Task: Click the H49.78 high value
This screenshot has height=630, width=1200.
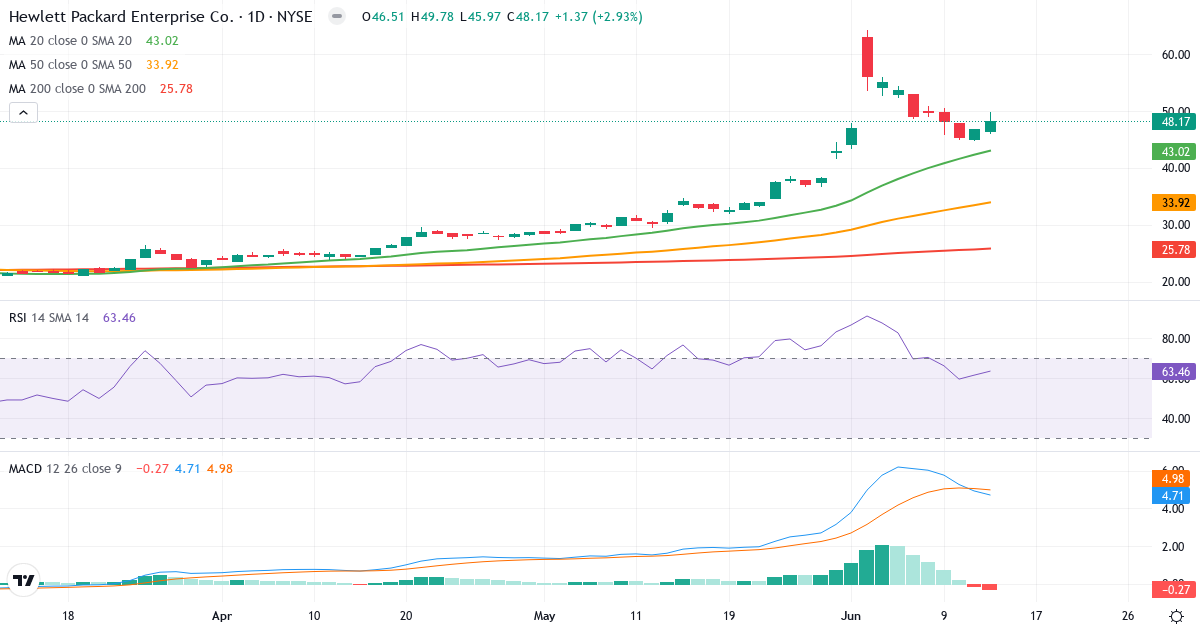Action: (x=433, y=17)
